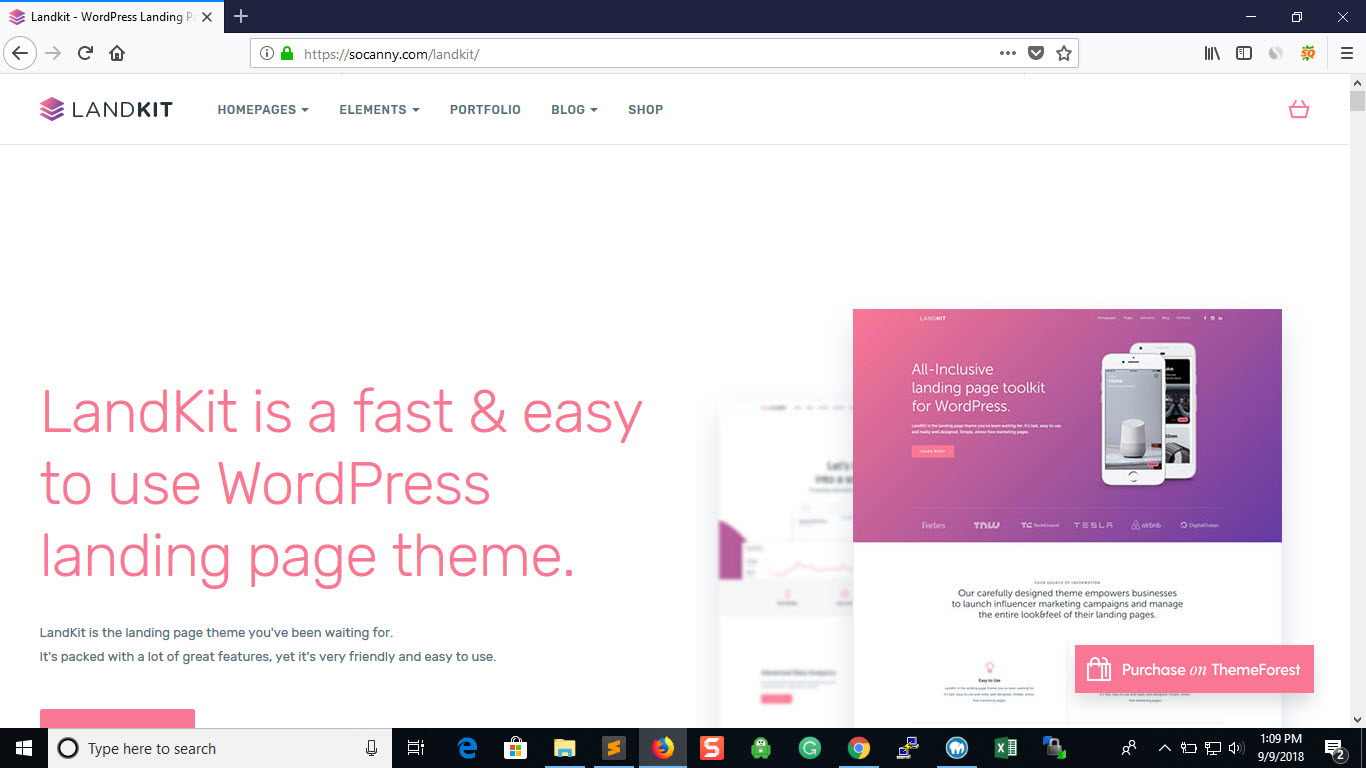Open page actions three-dot menu
Screen dimensions: 1366x768
1007,53
